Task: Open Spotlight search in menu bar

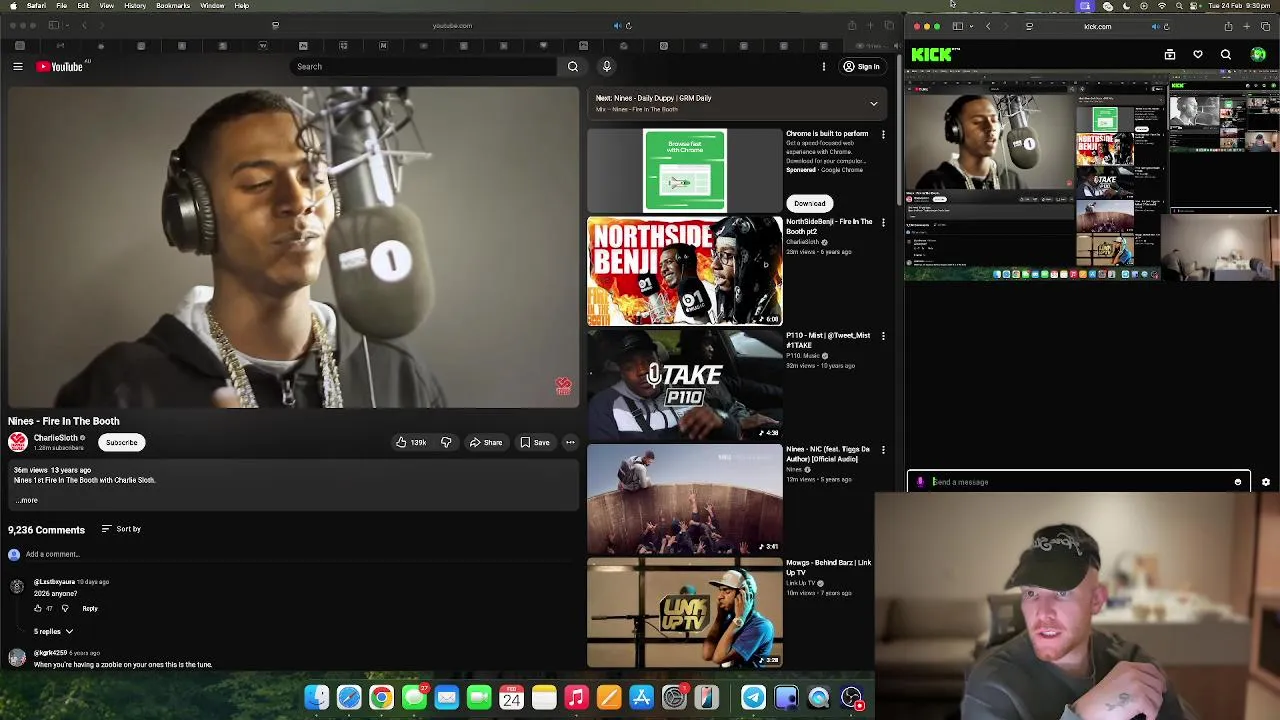Action: pyautogui.click(x=1178, y=6)
